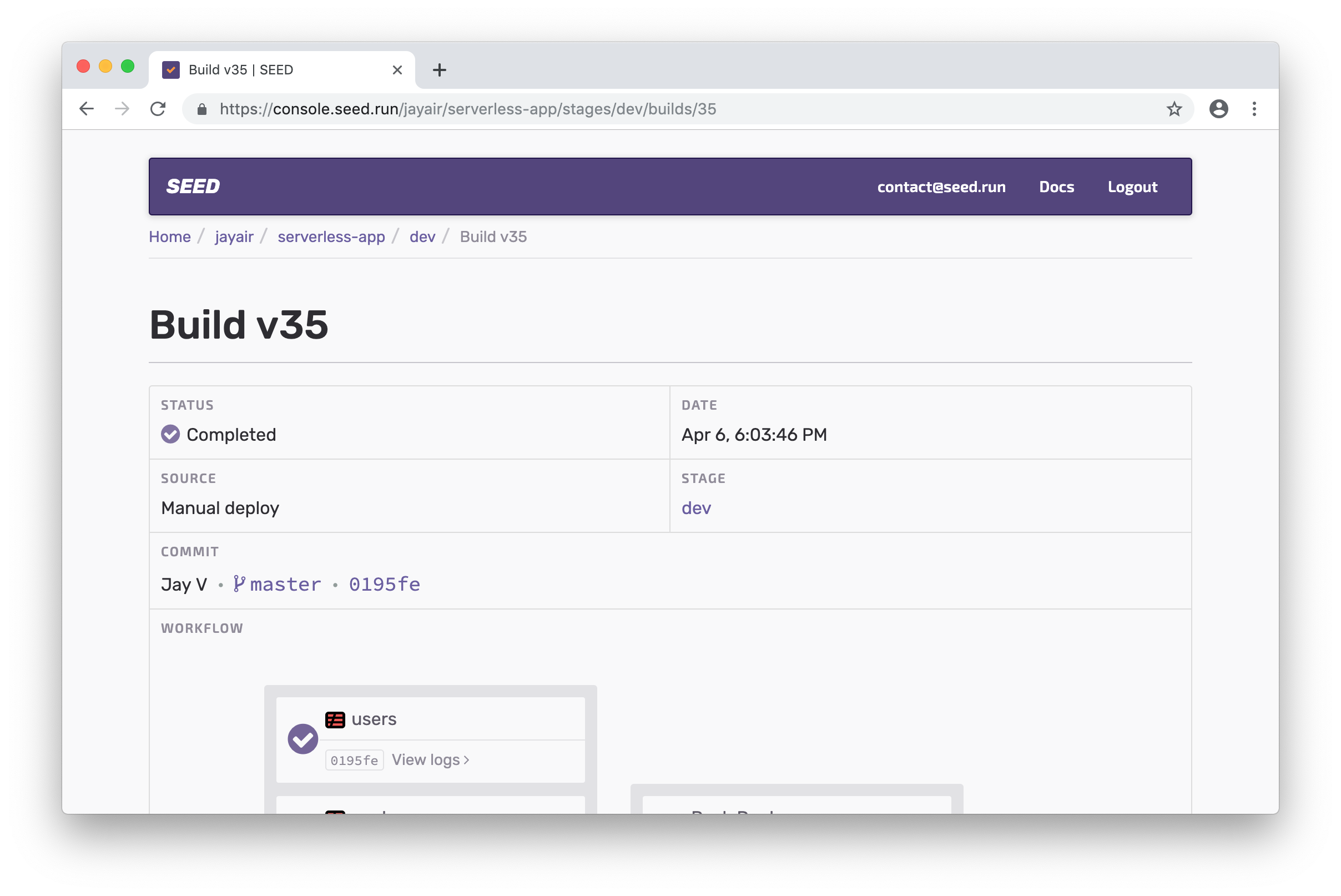Open Chrome three-dot menu
The image size is (1341, 896).
tap(1254, 109)
